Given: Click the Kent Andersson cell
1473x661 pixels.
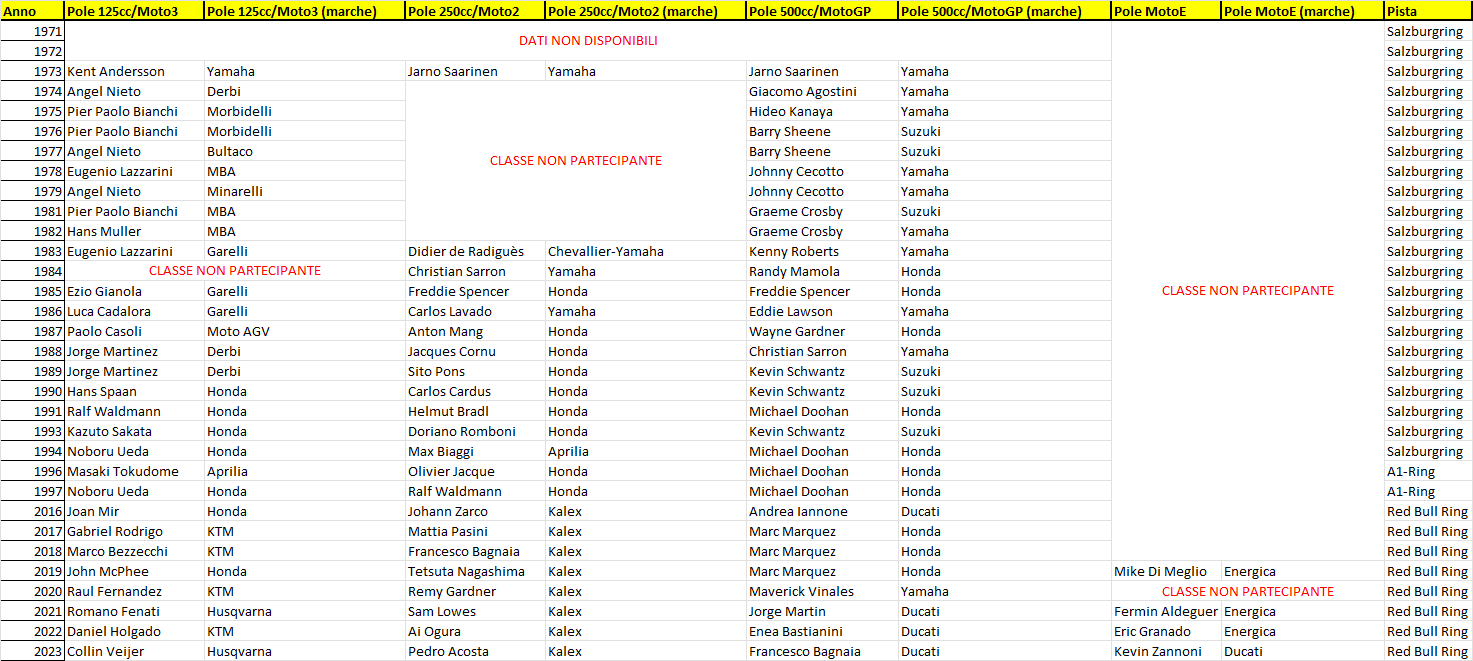Looking at the screenshot, I should click(x=134, y=71).
